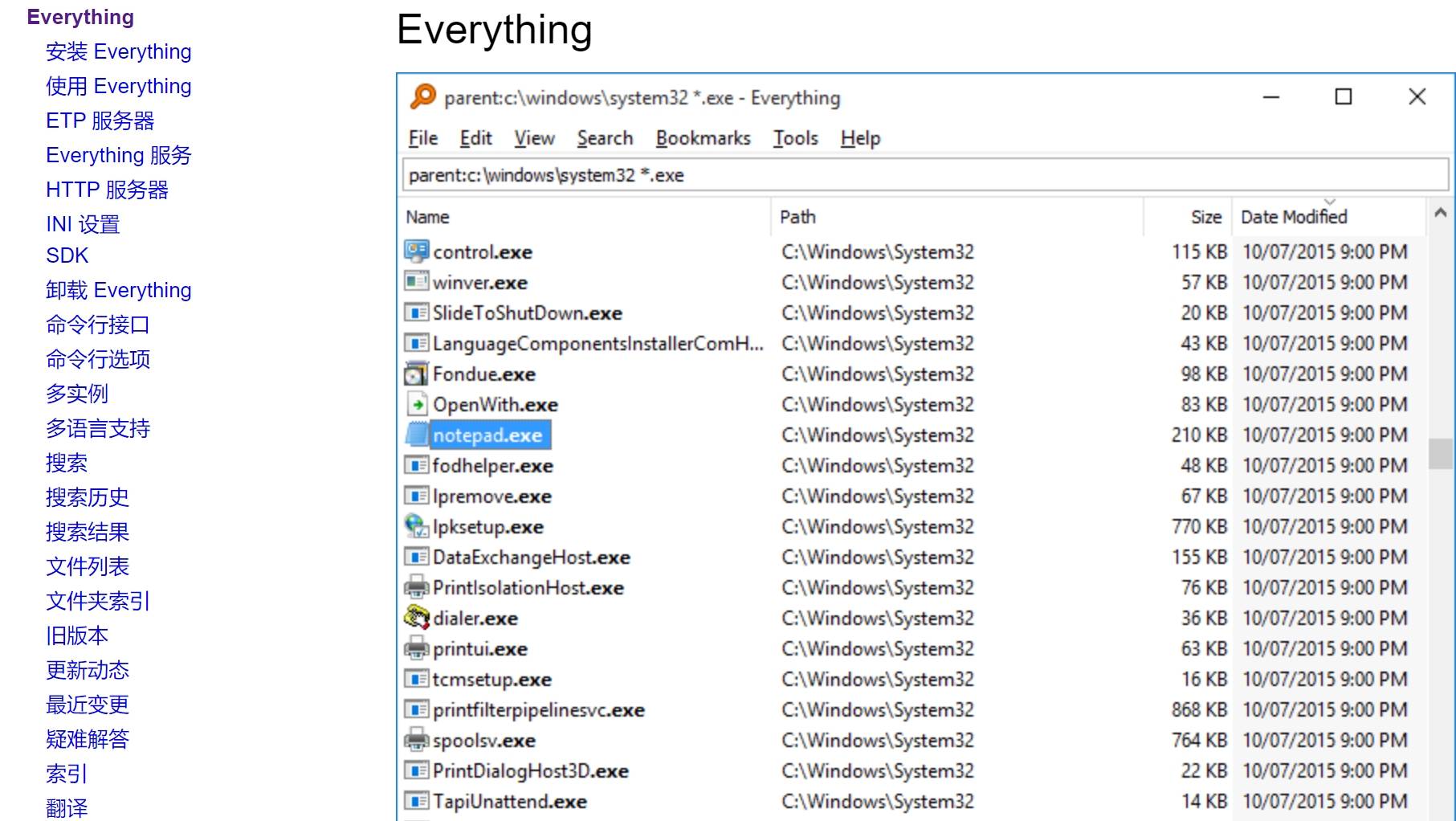Click the 770 KB size cell
1456x821 pixels.
coord(1199,526)
